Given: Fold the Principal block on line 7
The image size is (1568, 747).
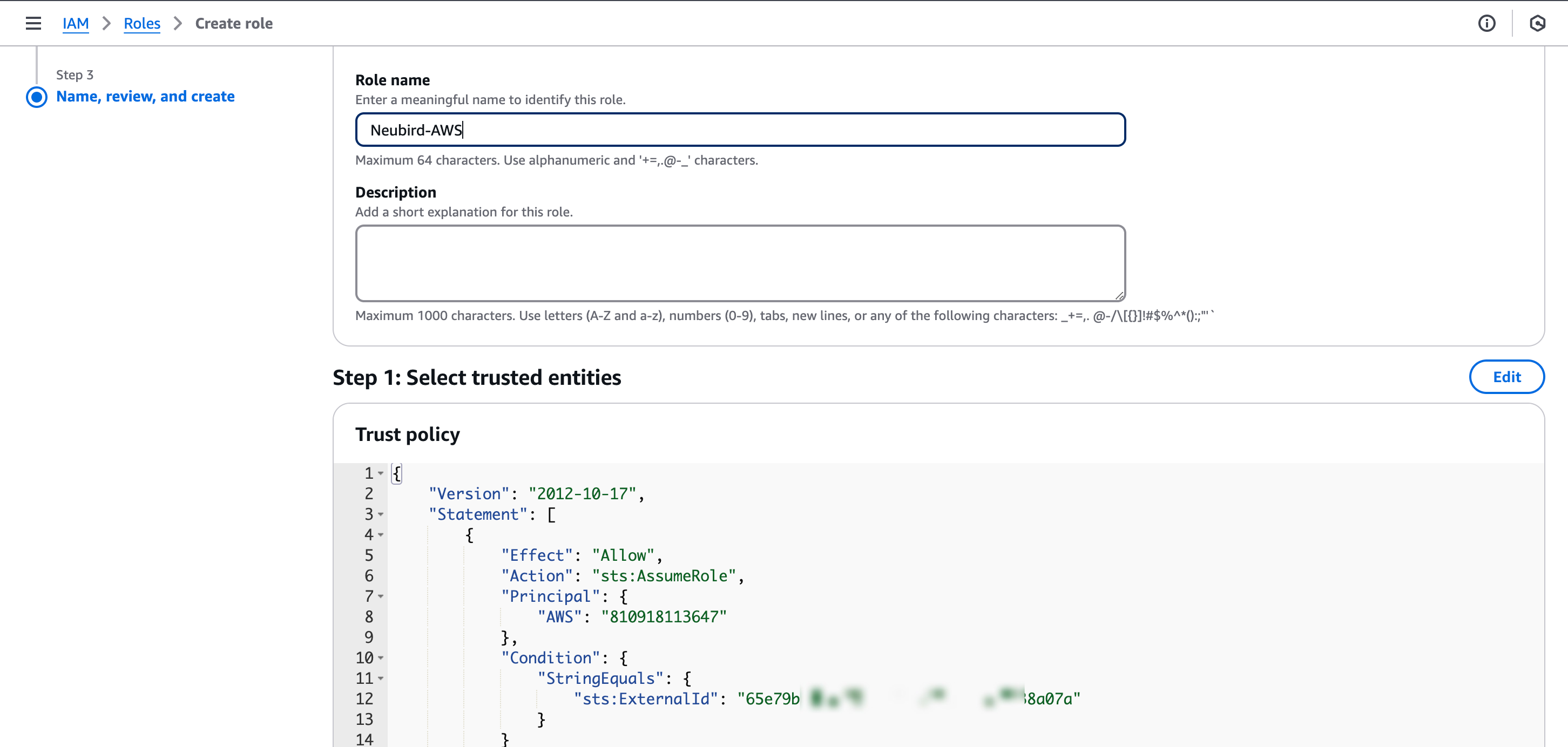Looking at the screenshot, I should click(x=381, y=597).
